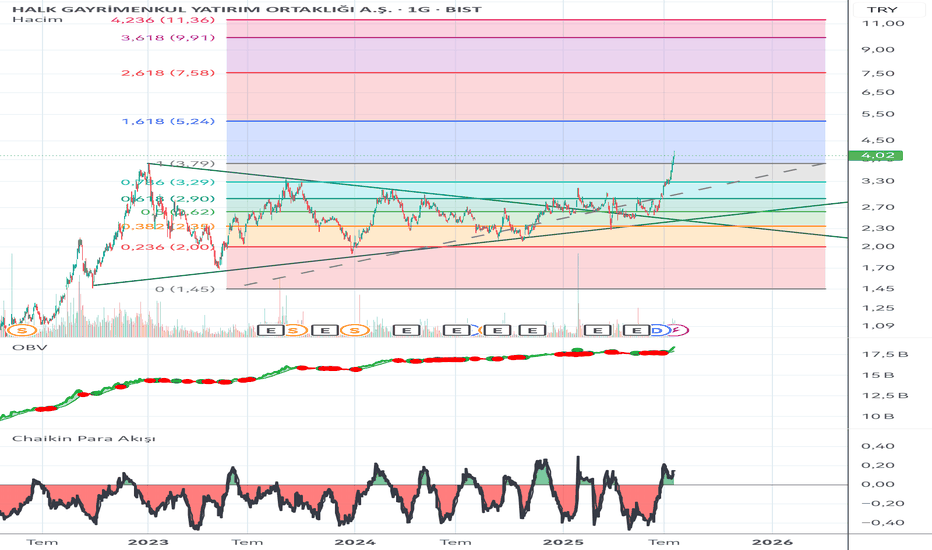Click the 1,09 value on the price axis

(877, 326)
